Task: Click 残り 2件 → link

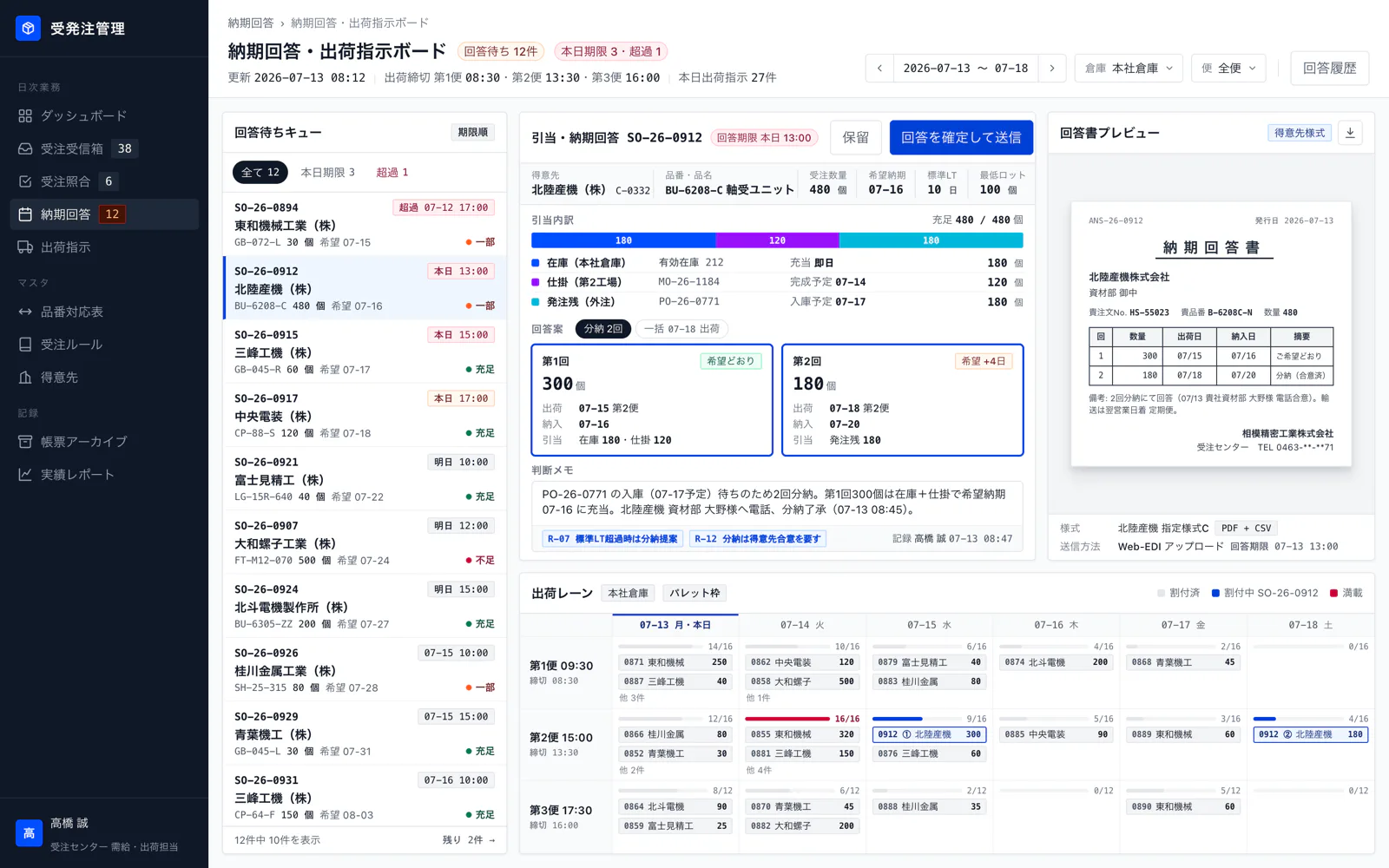Action: pyautogui.click(x=469, y=839)
